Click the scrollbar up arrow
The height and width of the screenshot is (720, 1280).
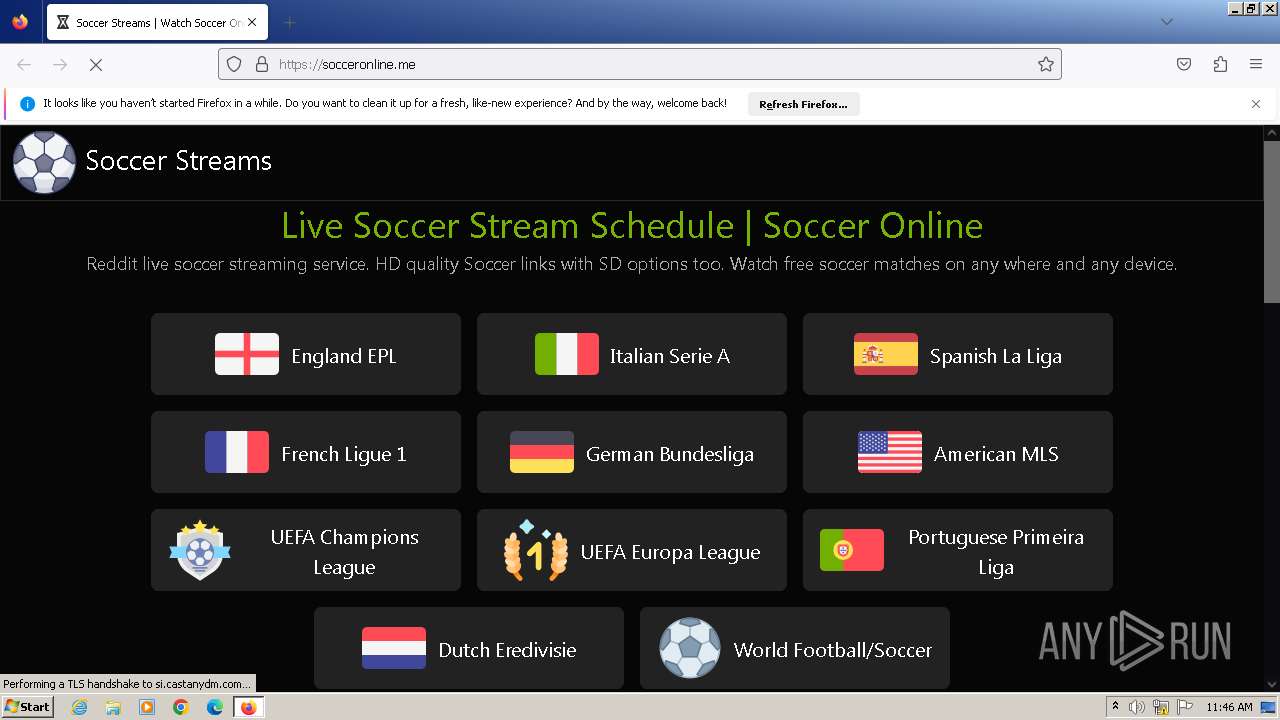click(x=1272, y=132)
